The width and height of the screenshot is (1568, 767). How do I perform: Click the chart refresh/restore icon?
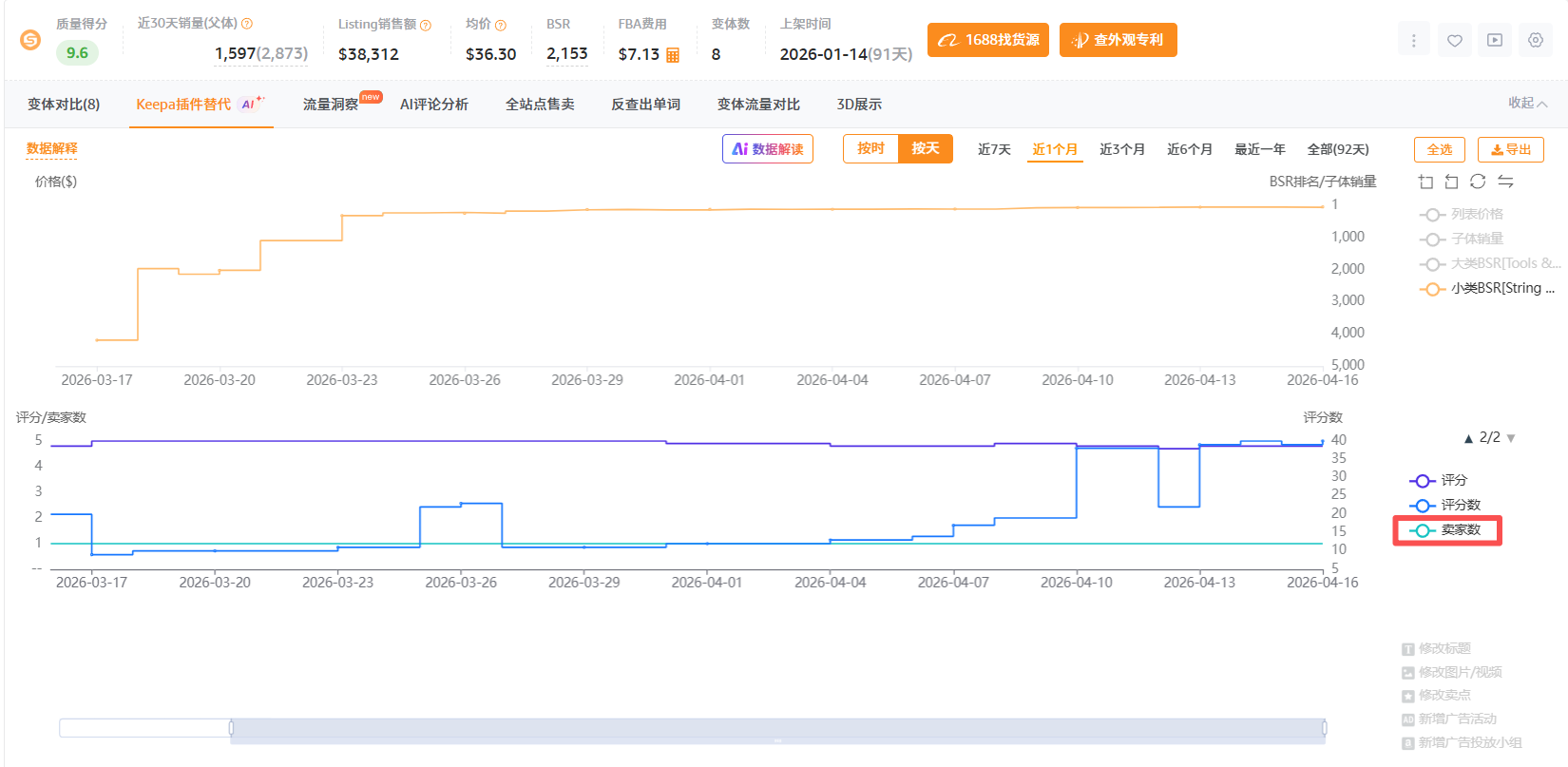[x=1478, y=182]
